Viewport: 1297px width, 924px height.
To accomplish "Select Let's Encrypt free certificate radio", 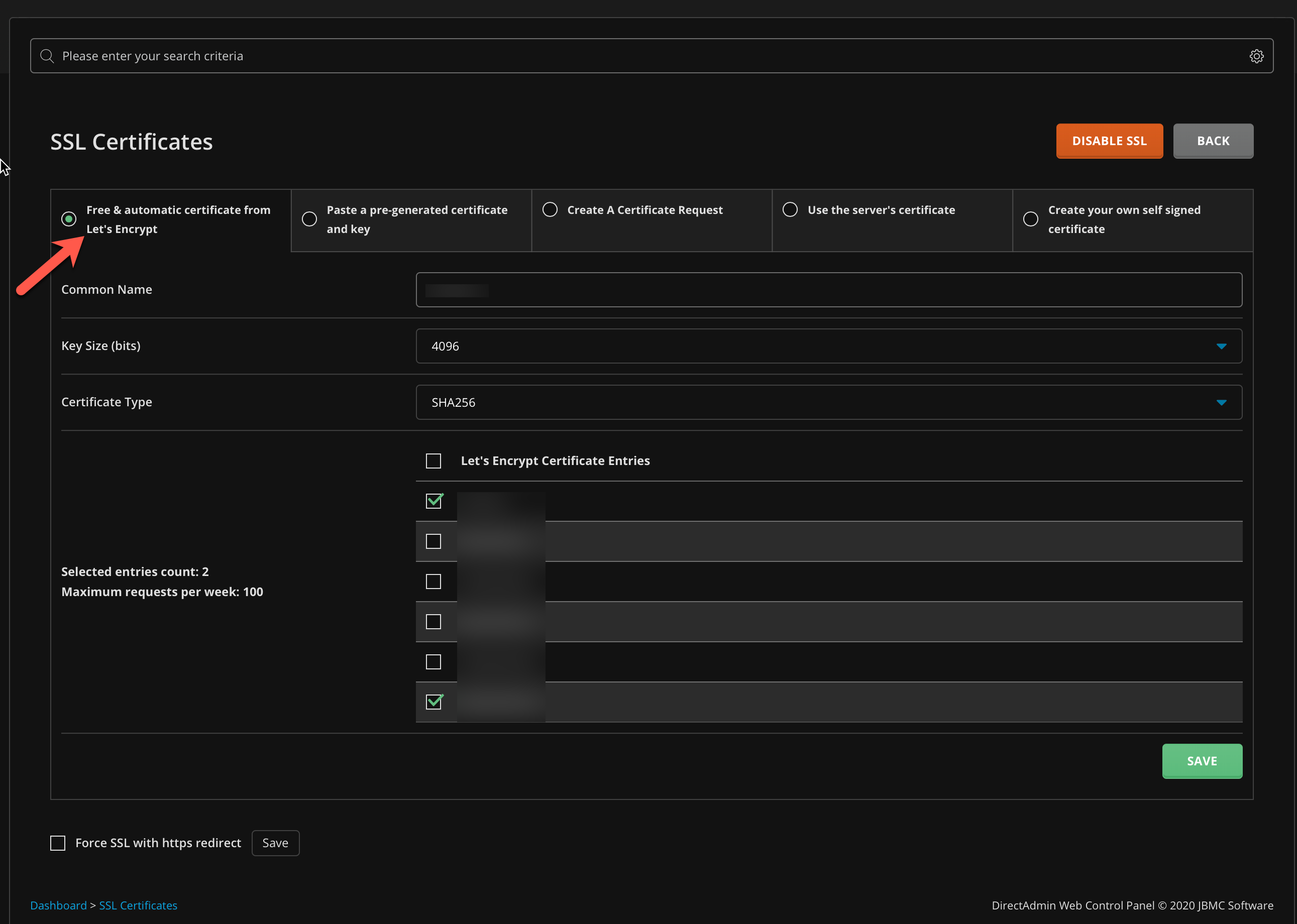I will click(x=69, y=219).
